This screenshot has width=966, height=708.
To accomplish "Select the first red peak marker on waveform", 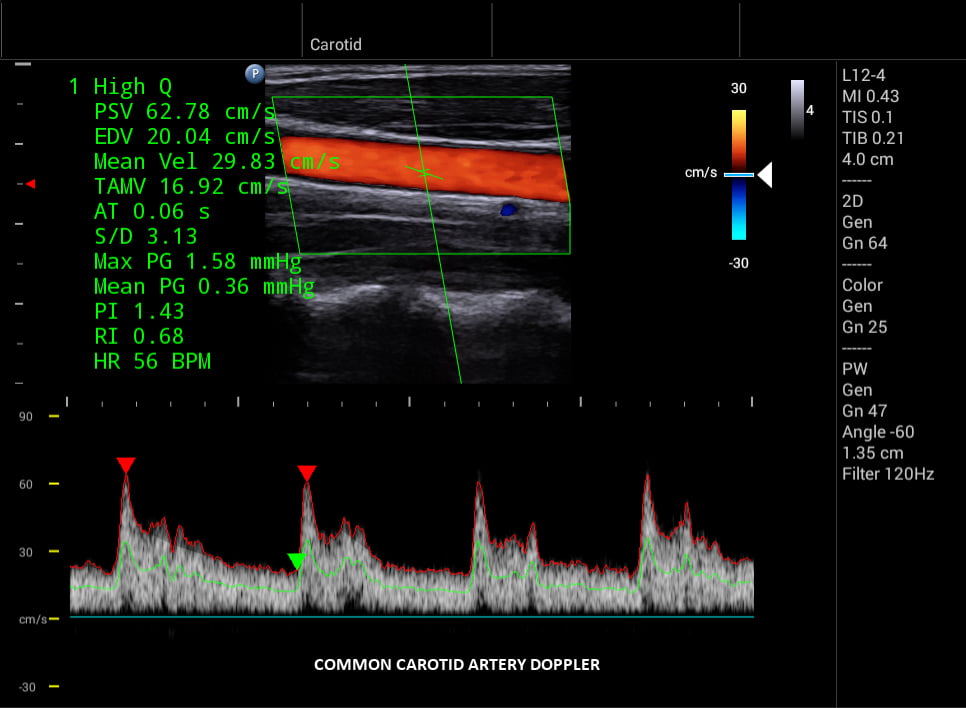I will (125, 465).
